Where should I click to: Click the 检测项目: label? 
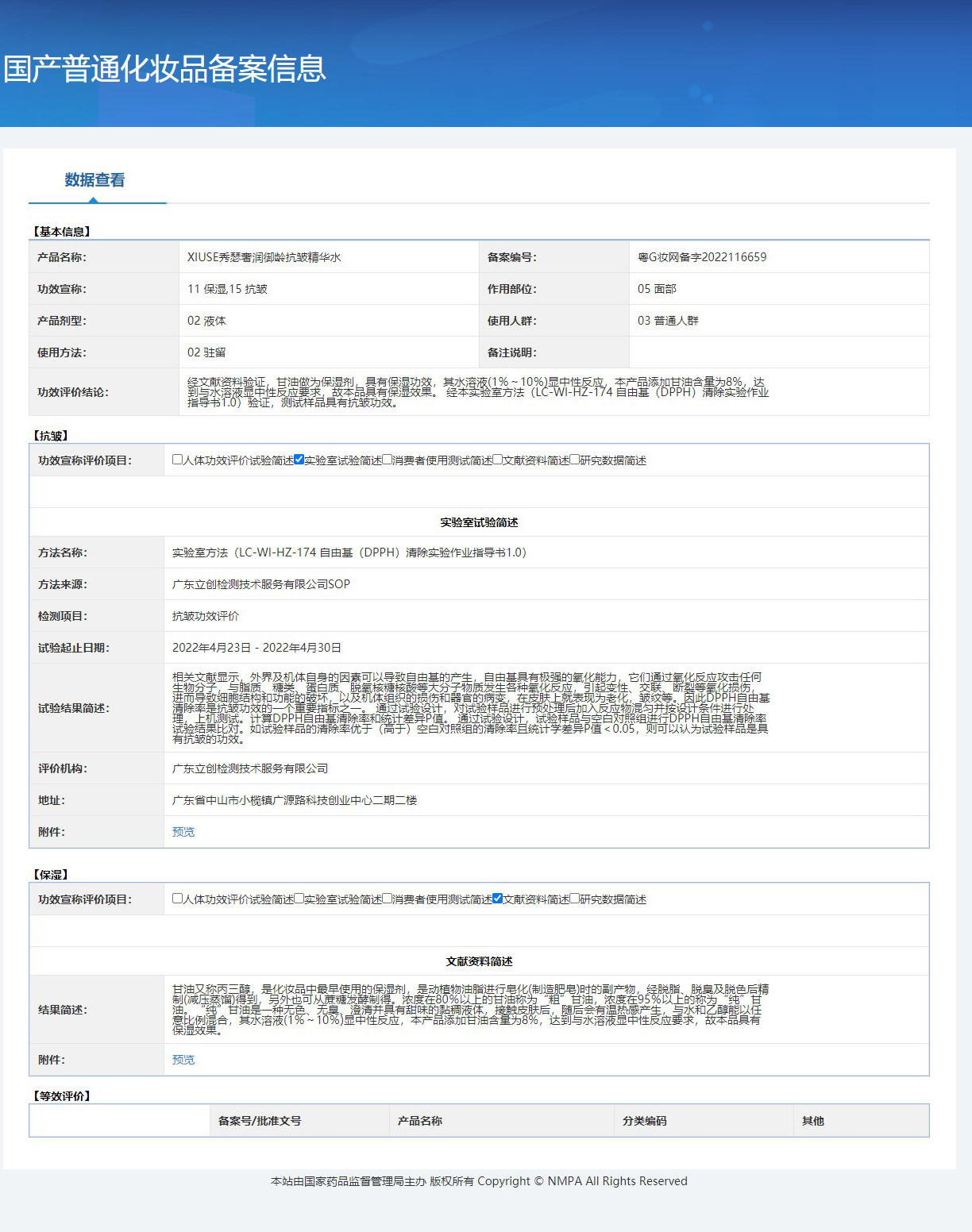pos(63,616)
